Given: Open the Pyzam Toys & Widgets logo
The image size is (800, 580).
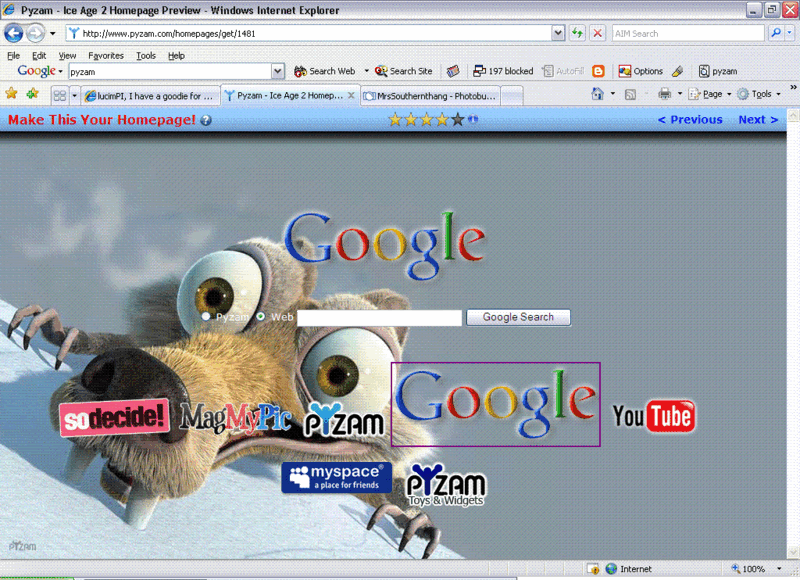Looking at the screenshot, I should click(x=446, y=485).
